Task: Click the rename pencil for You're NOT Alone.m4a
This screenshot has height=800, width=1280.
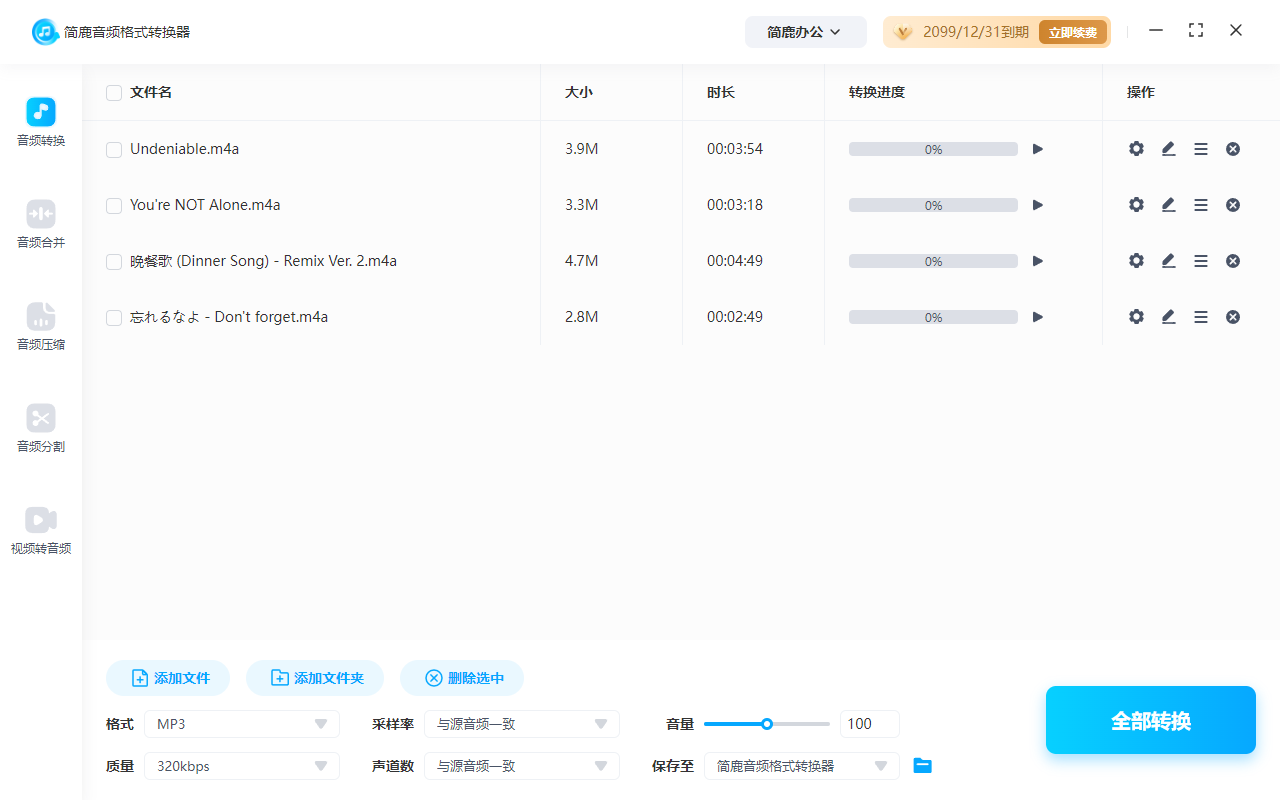Action: coord(1168,204)
